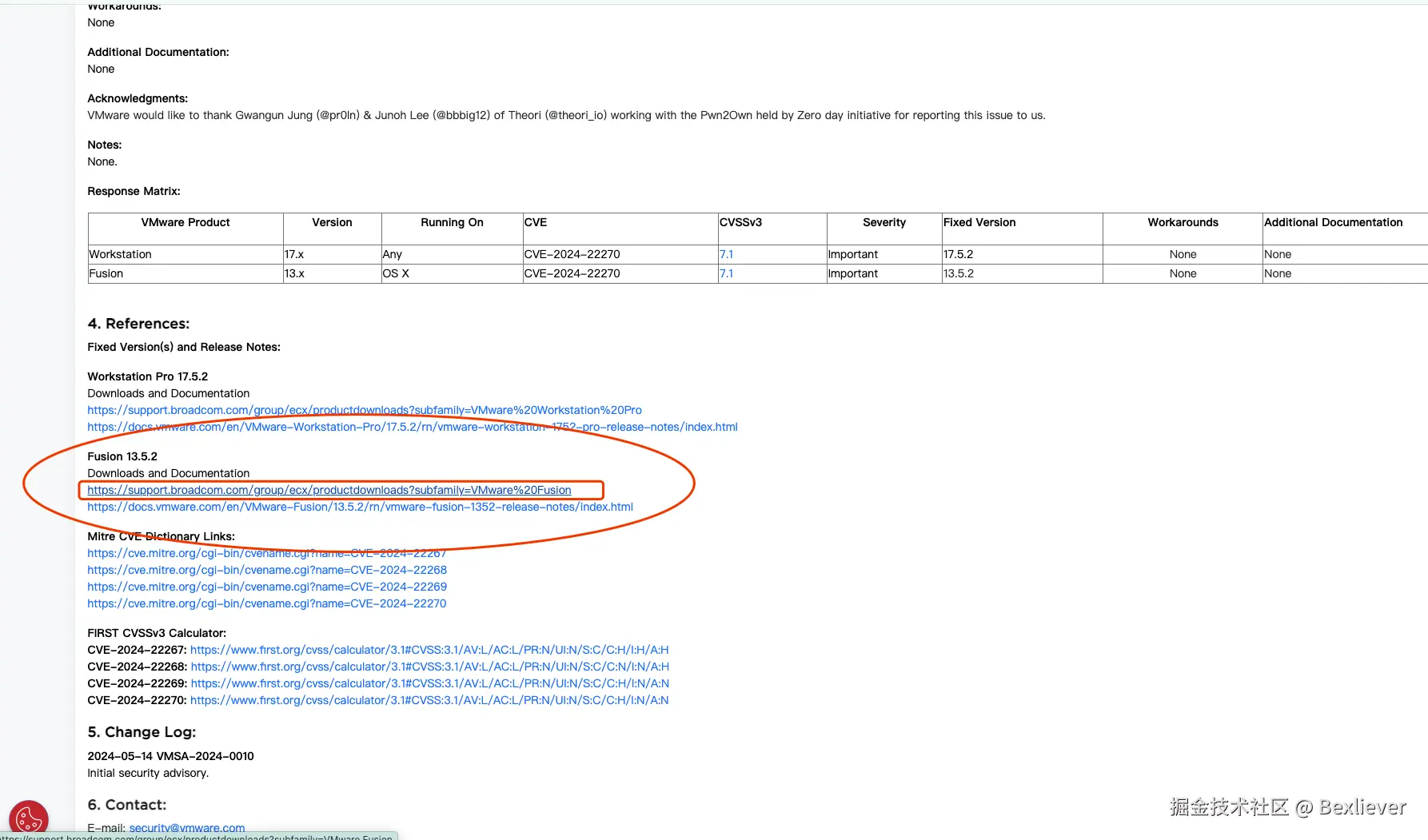Viewport: 1428px width, 840px height.
Task: Click CVE-2024-22270 in the Fusion row
Action: click(x=572, y=273)
